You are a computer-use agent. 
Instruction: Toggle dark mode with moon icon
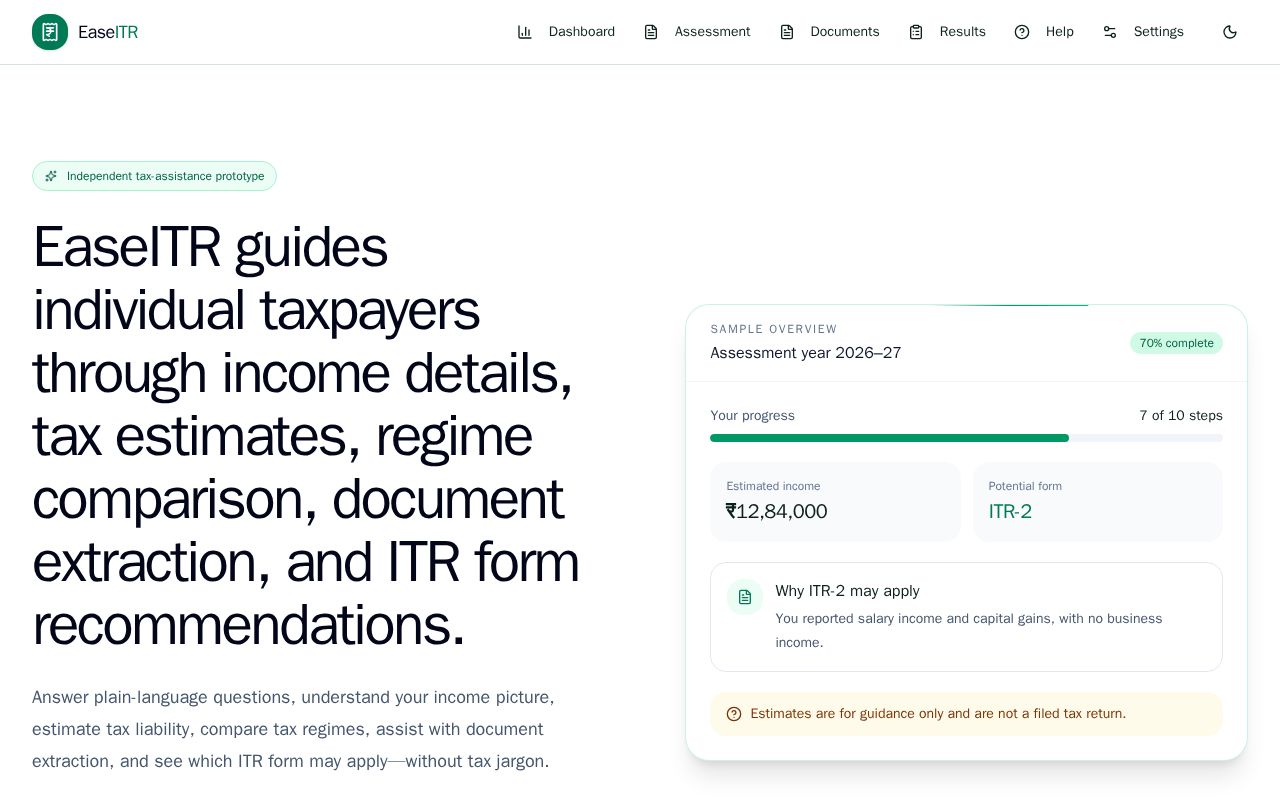1230,32
